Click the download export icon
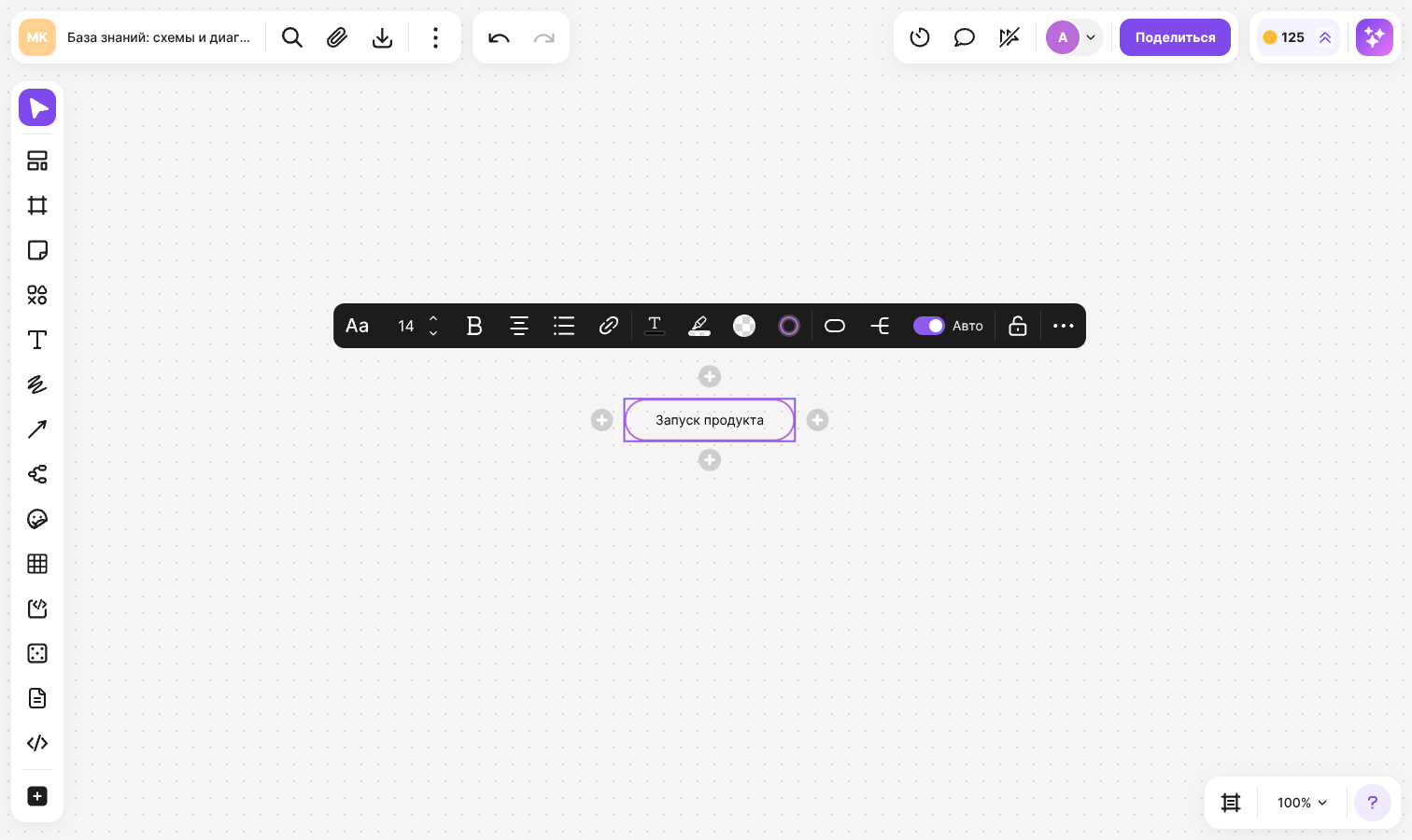The width and height of the screenshot is (1412, 840). coord(382,37)
